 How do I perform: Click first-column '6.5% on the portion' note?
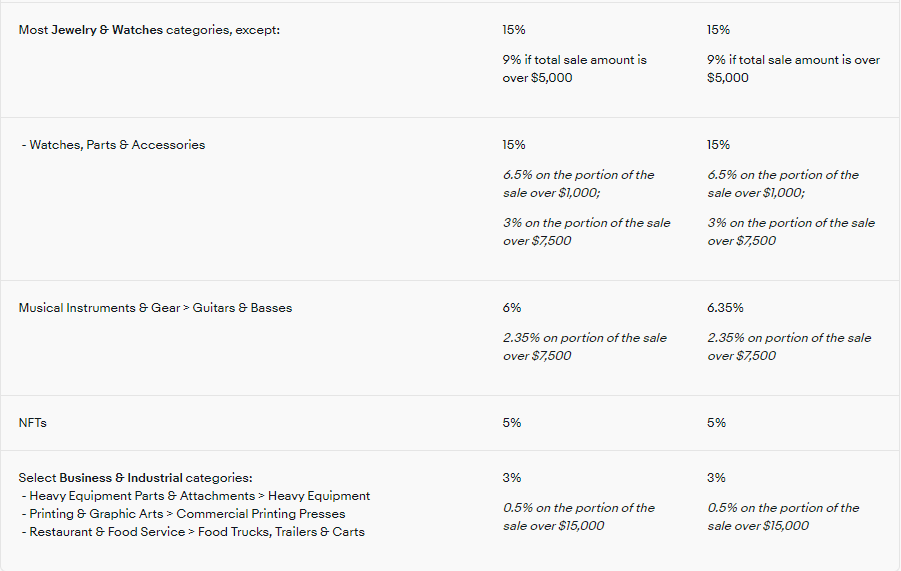(x=579, y=184)
